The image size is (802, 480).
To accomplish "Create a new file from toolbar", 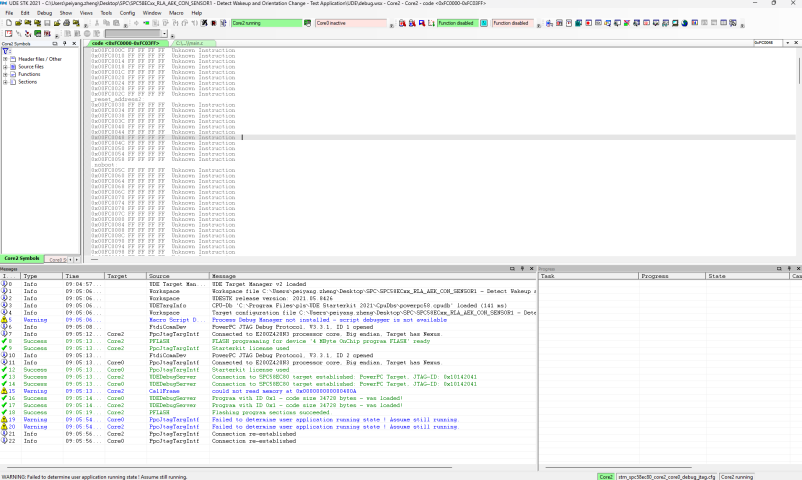I will tap(9, 23).
